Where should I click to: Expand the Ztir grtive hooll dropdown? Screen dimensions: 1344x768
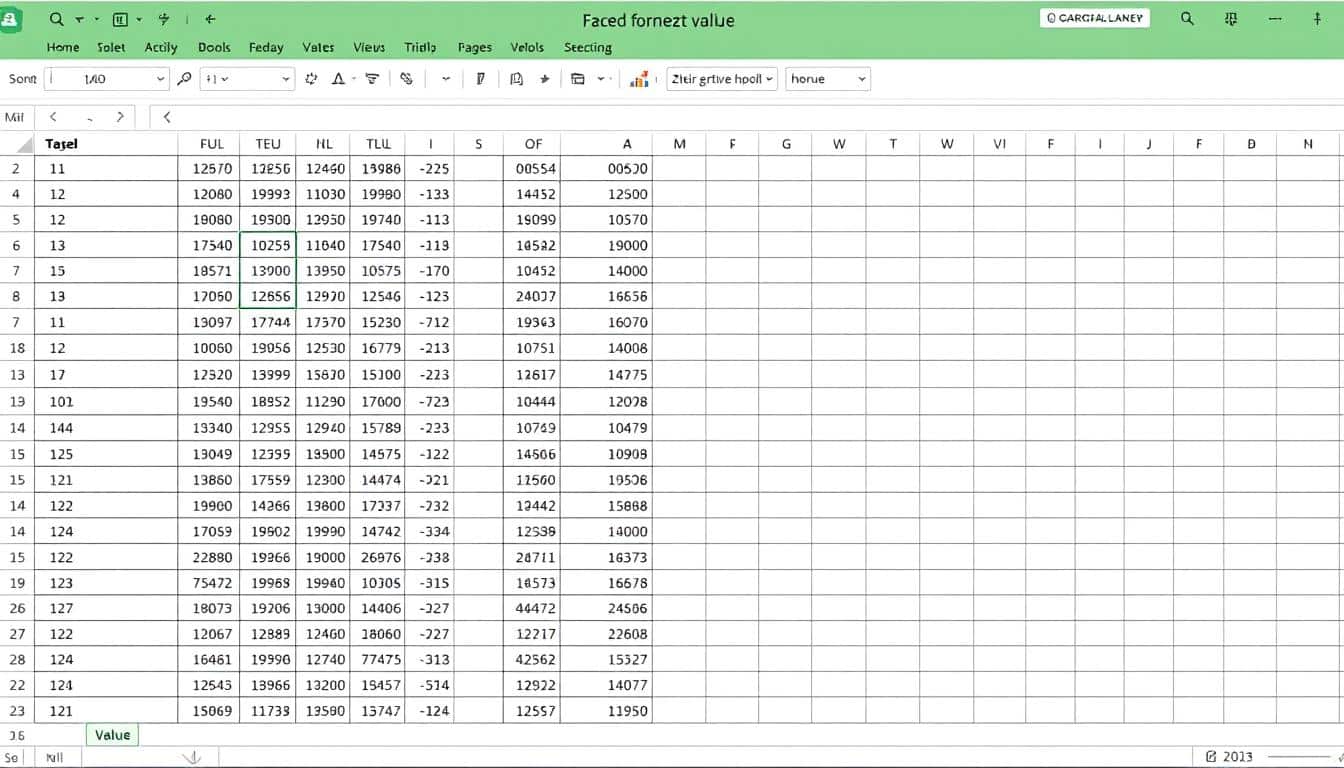click(x=722, y=79)
